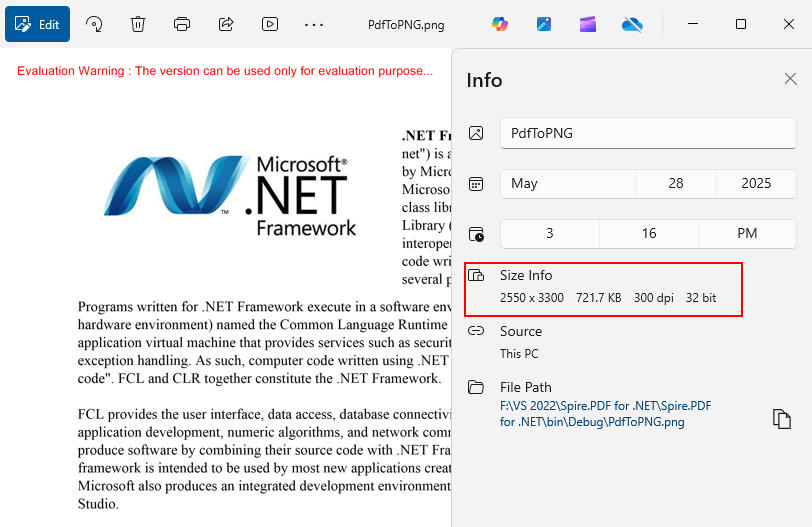Screen dimensions: 812x527
Task: Select the May month field
Action: (568, 183)
